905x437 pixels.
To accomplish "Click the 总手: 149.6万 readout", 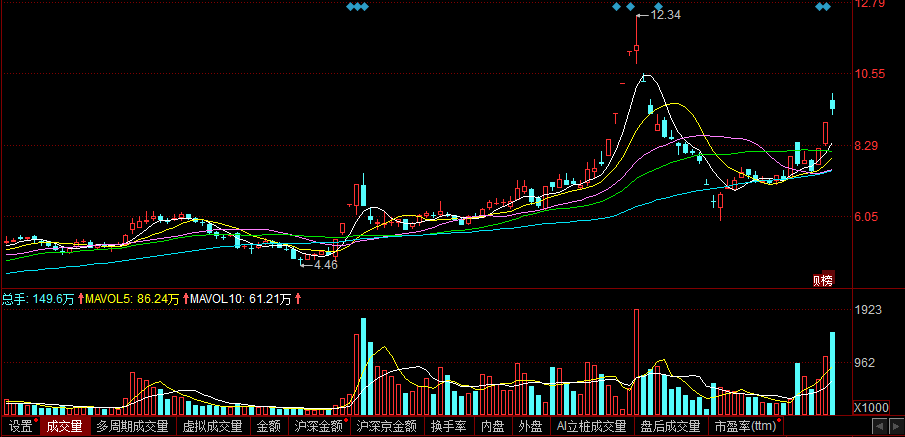I will (x=38, y=299).
